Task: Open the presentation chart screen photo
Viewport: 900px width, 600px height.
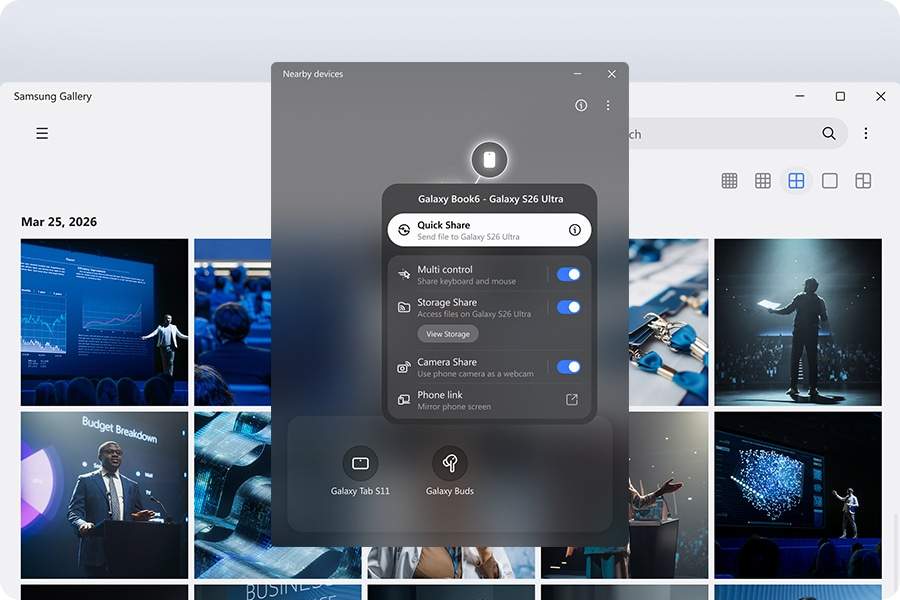Action: coord(104,322)
